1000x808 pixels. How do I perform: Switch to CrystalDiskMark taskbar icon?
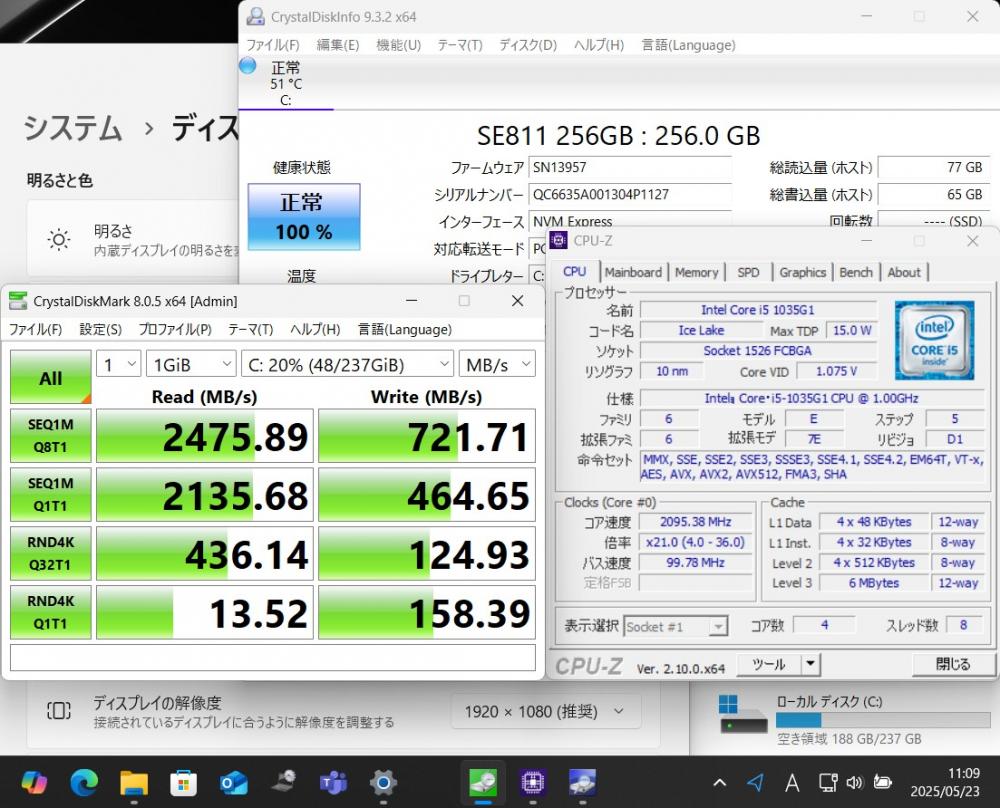483,782
